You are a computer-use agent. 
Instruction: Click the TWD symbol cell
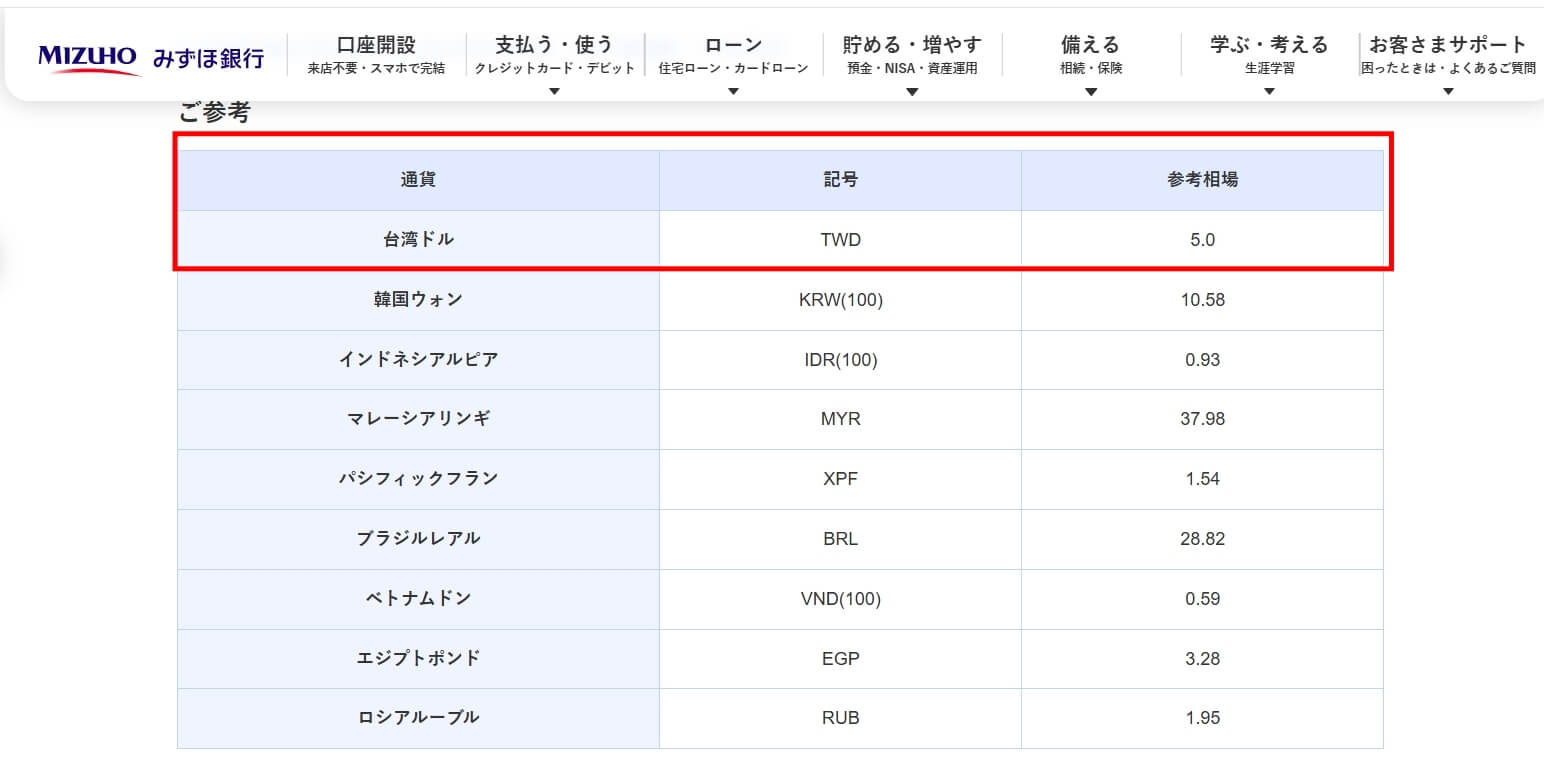tap(840, 240)
